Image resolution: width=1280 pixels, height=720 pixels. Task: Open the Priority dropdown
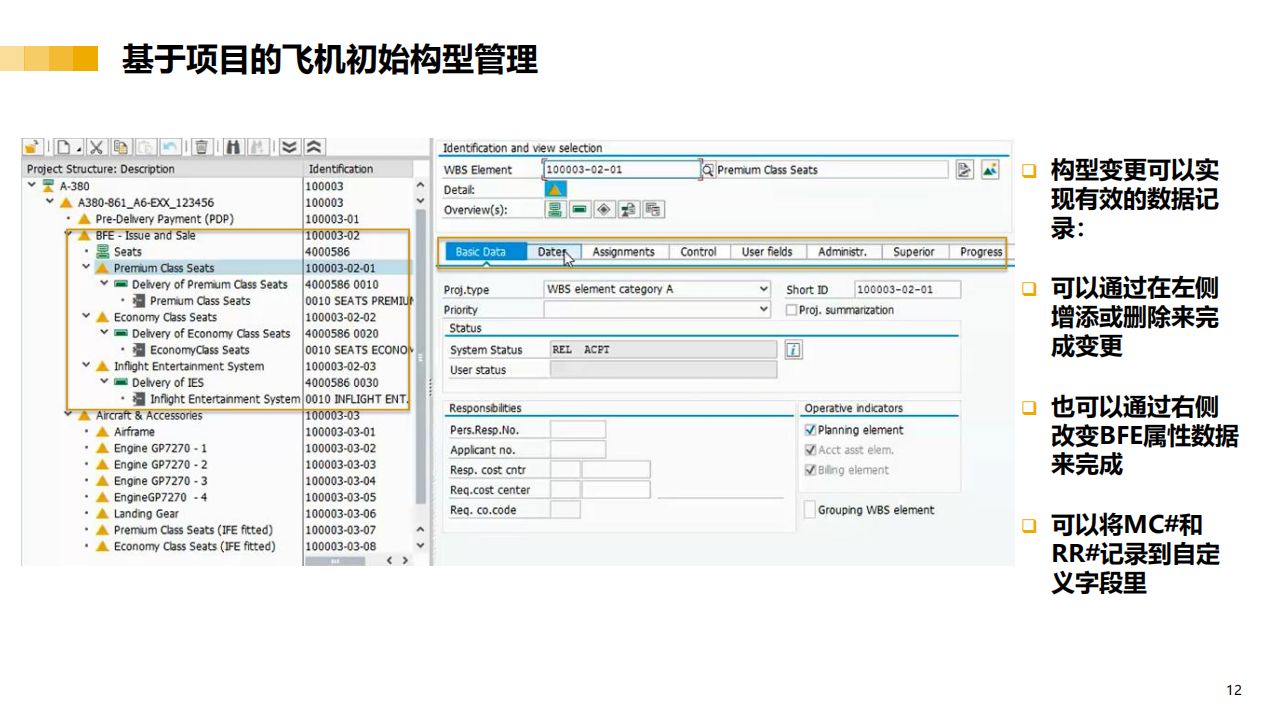pos(763,310)
